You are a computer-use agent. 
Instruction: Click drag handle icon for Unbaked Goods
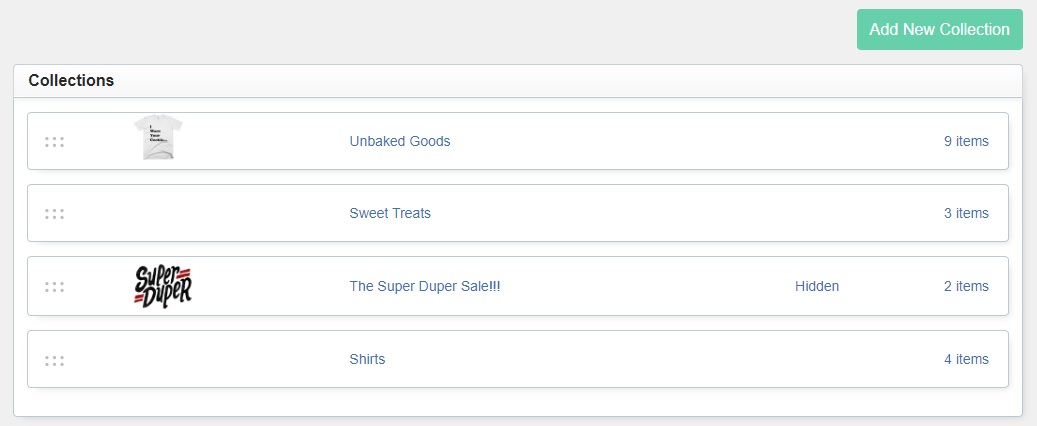(x=54, y=142)
